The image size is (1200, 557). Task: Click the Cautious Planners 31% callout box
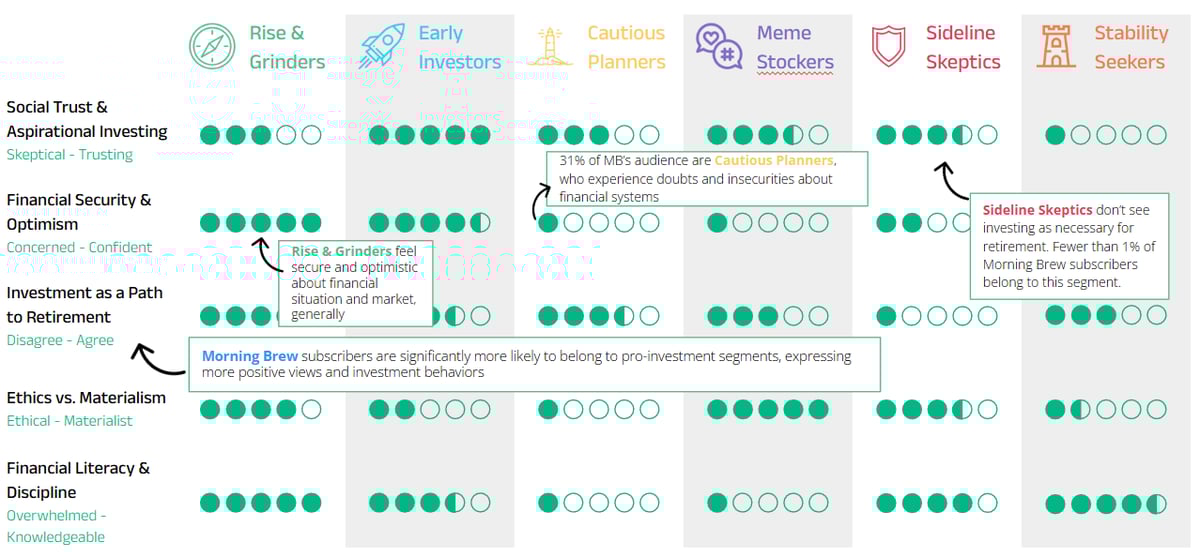click(707, 179)
